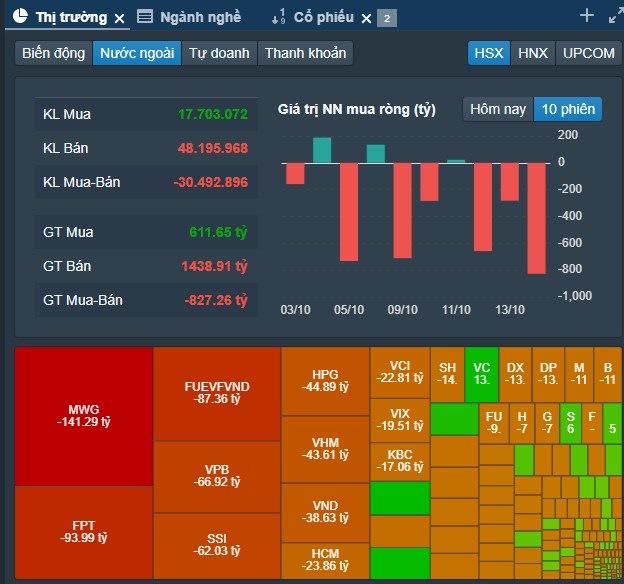Click the tallest green bar after 03/10
Viewport: 624px width, 584px height.
[322, 150]
